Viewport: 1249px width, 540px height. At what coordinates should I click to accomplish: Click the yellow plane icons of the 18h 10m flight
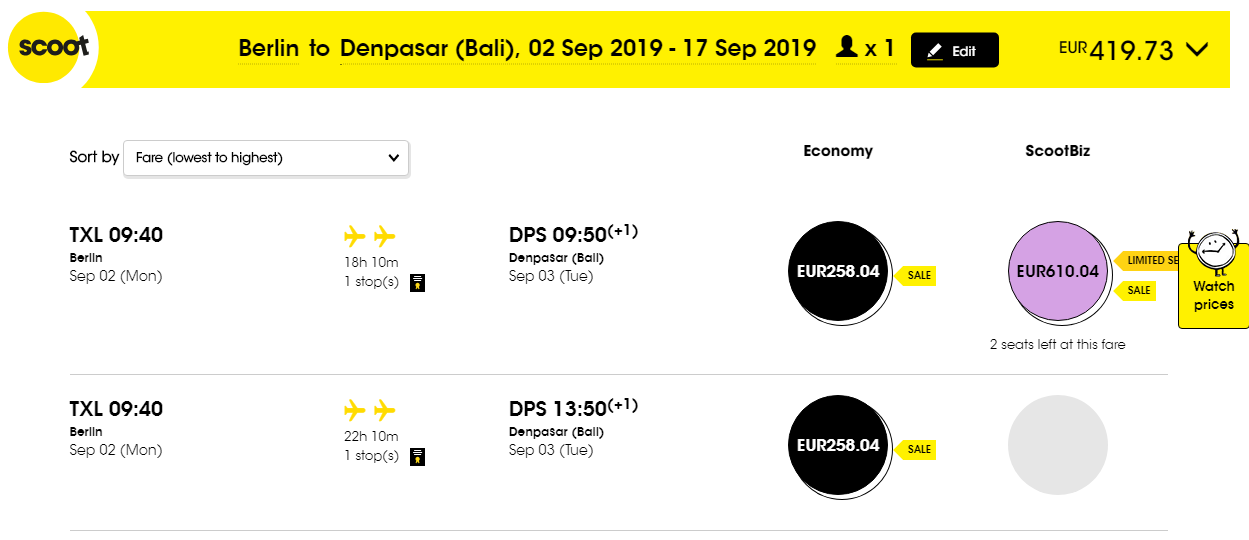370,236
